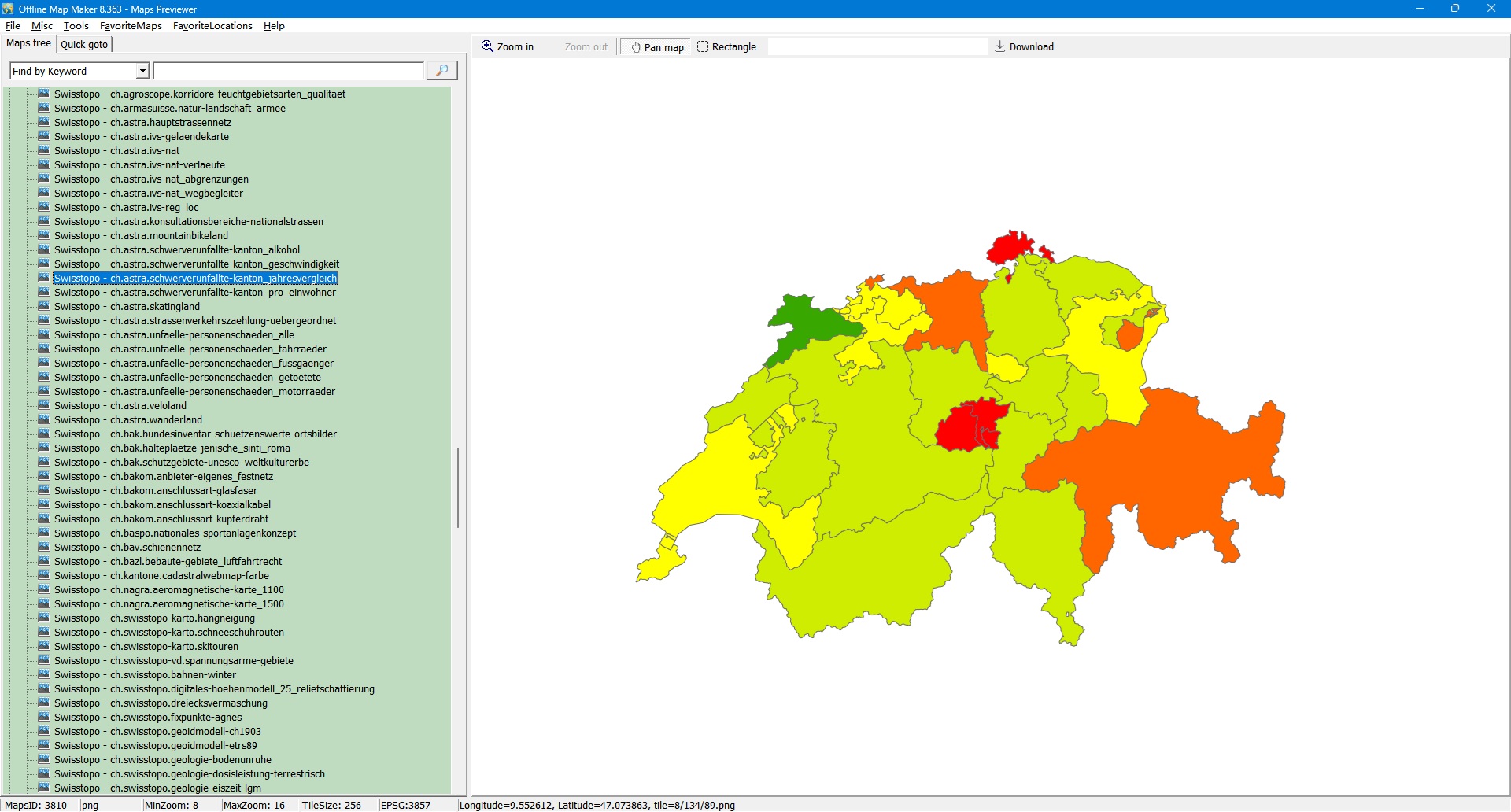Click the magnifier search button
This screenshot has height=812, width=1511.
(441, 71)
